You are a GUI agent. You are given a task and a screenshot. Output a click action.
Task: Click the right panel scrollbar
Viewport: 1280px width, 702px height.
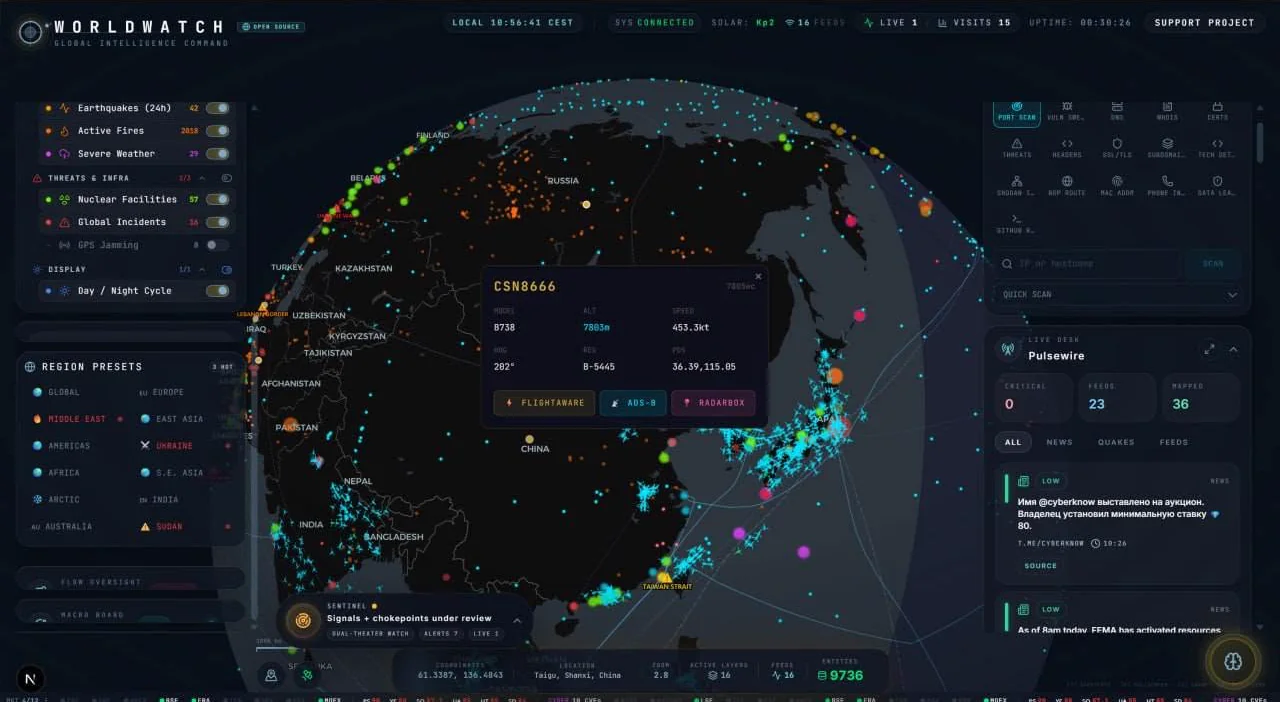click(1258, 142)
